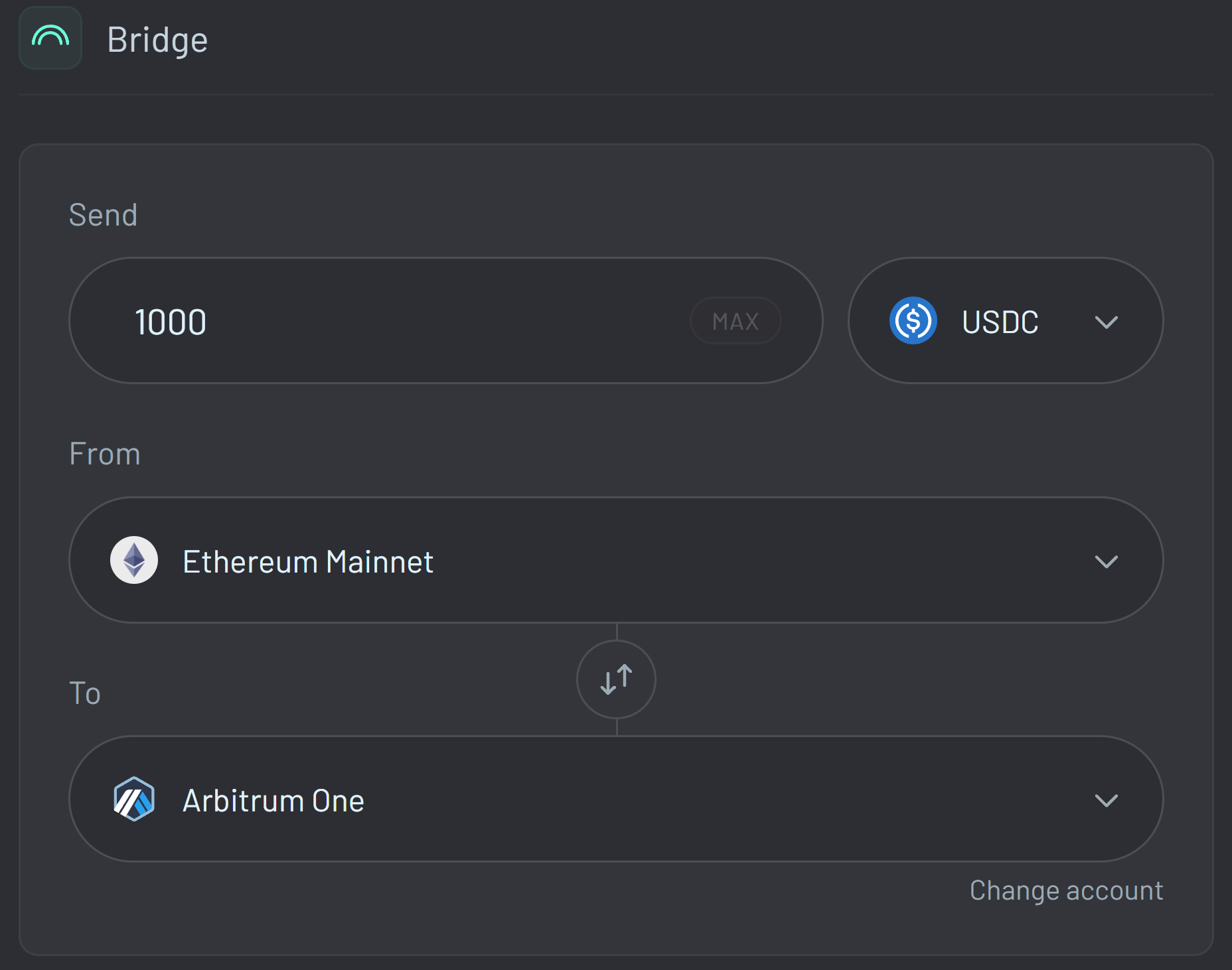Expand the USDC token chevron
This screenshot has height=970, width=1232.
click(x=1106, y=322)
